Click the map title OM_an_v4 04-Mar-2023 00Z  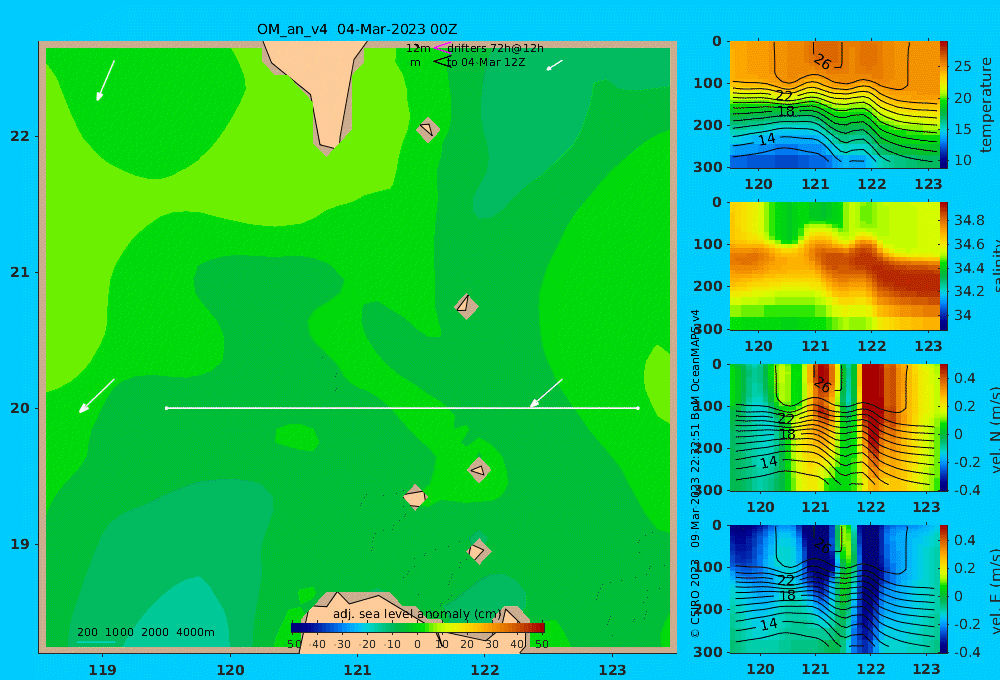(357, 29)
